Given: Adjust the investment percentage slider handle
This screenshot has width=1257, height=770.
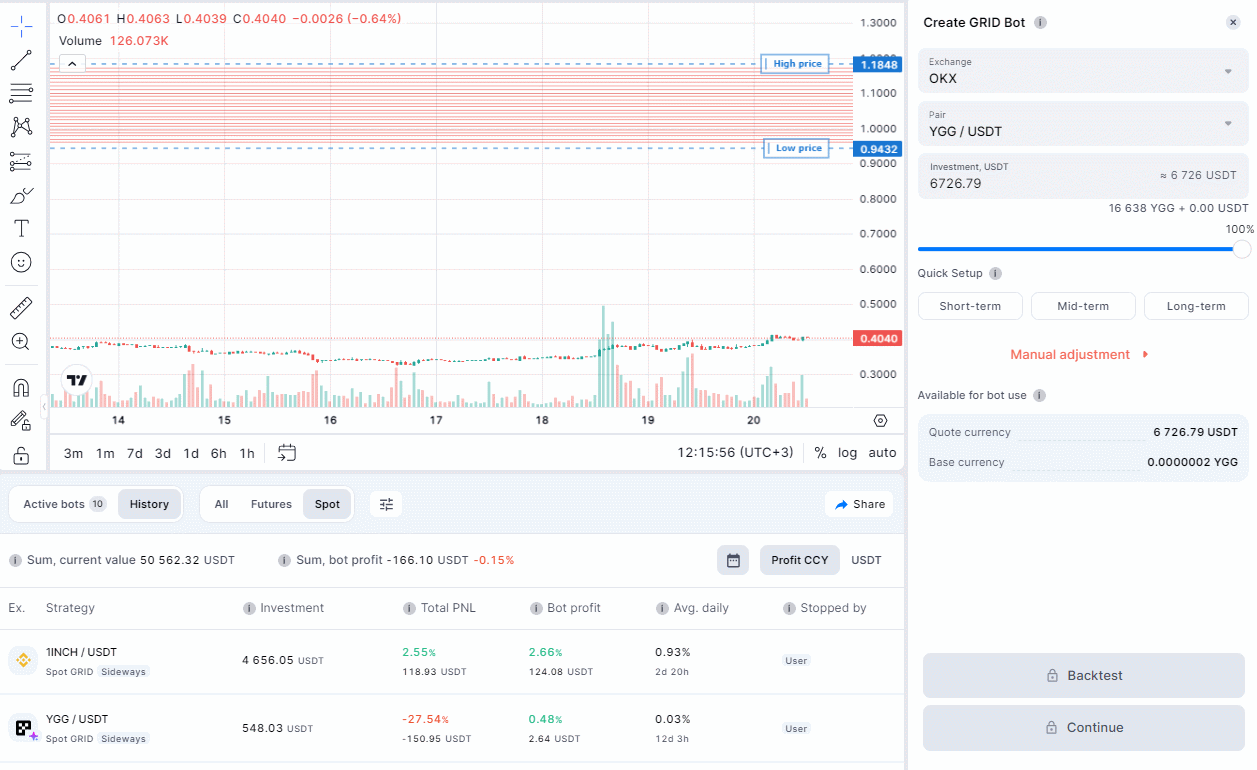Looking at the screenshot, I should 1241,249.
